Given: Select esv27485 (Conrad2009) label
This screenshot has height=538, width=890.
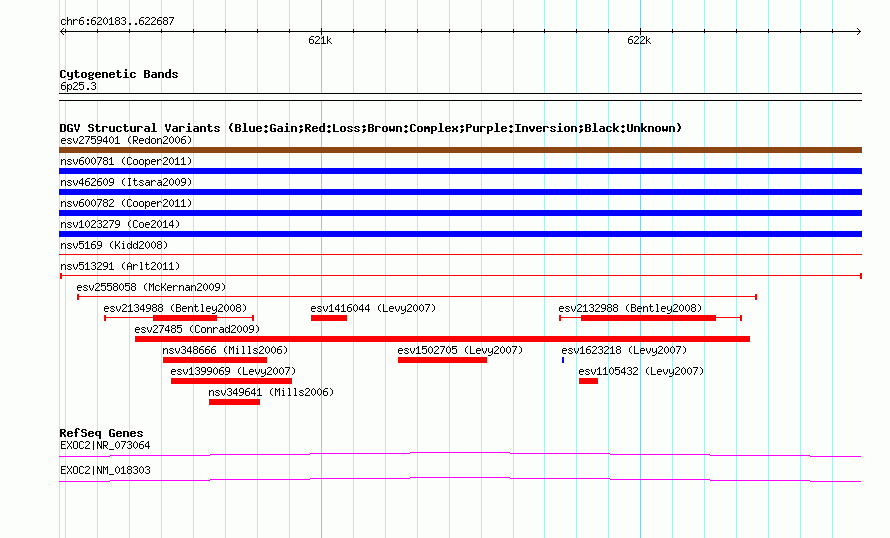Looking at the screenshot, I should [x=197, y=329].
